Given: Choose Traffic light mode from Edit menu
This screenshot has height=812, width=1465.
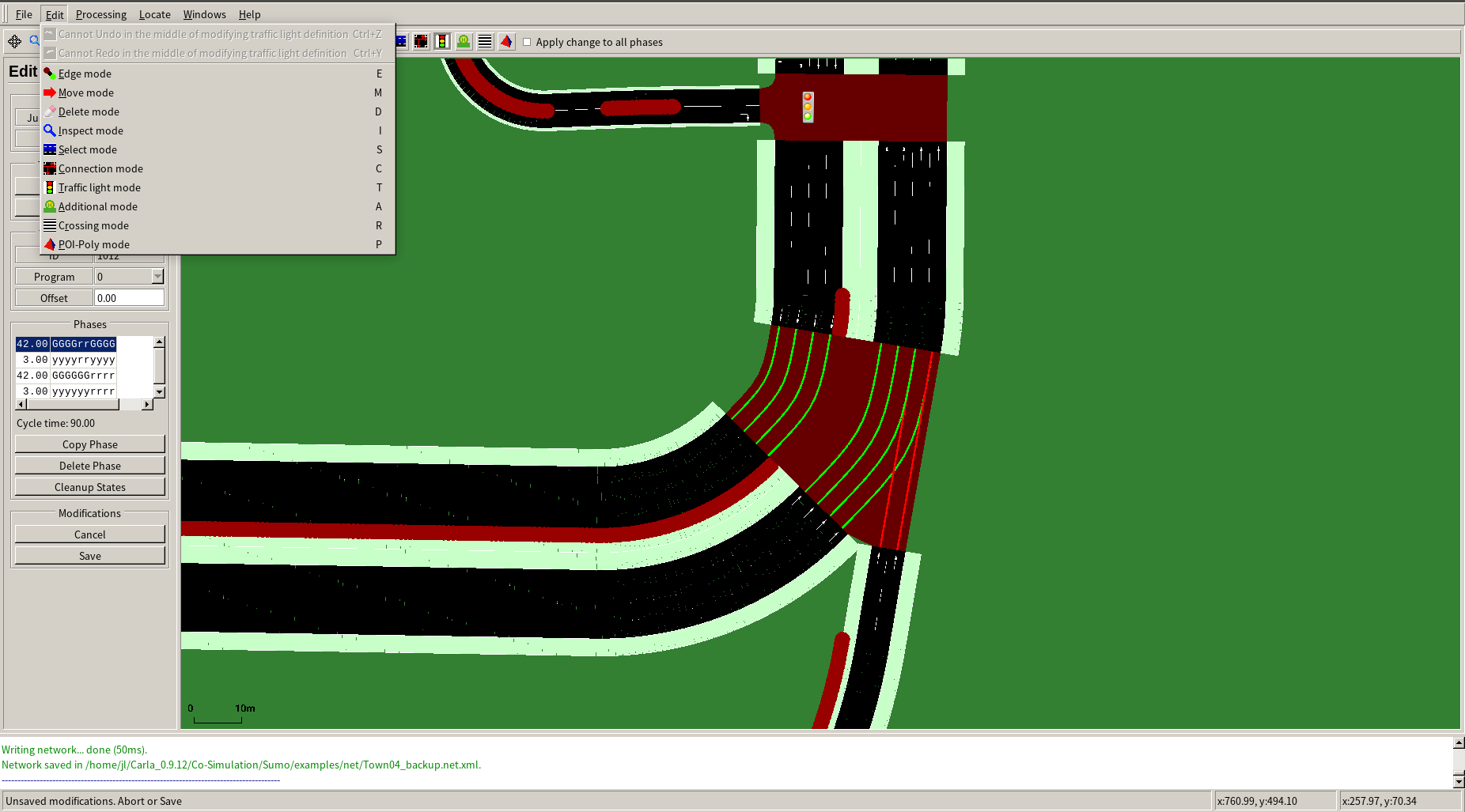Looking at the screenshot, I should pyautogui.click(x=218, y=187).
